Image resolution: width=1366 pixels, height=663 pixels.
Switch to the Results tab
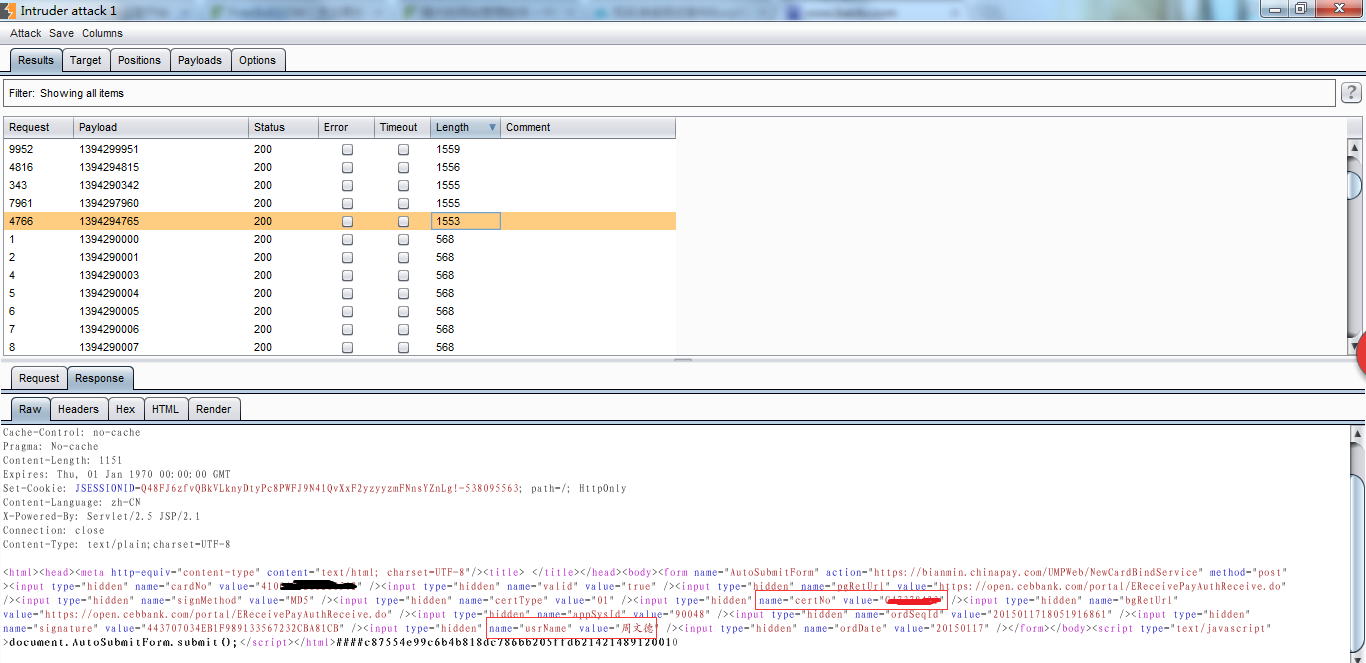click(x=36, y=60)
